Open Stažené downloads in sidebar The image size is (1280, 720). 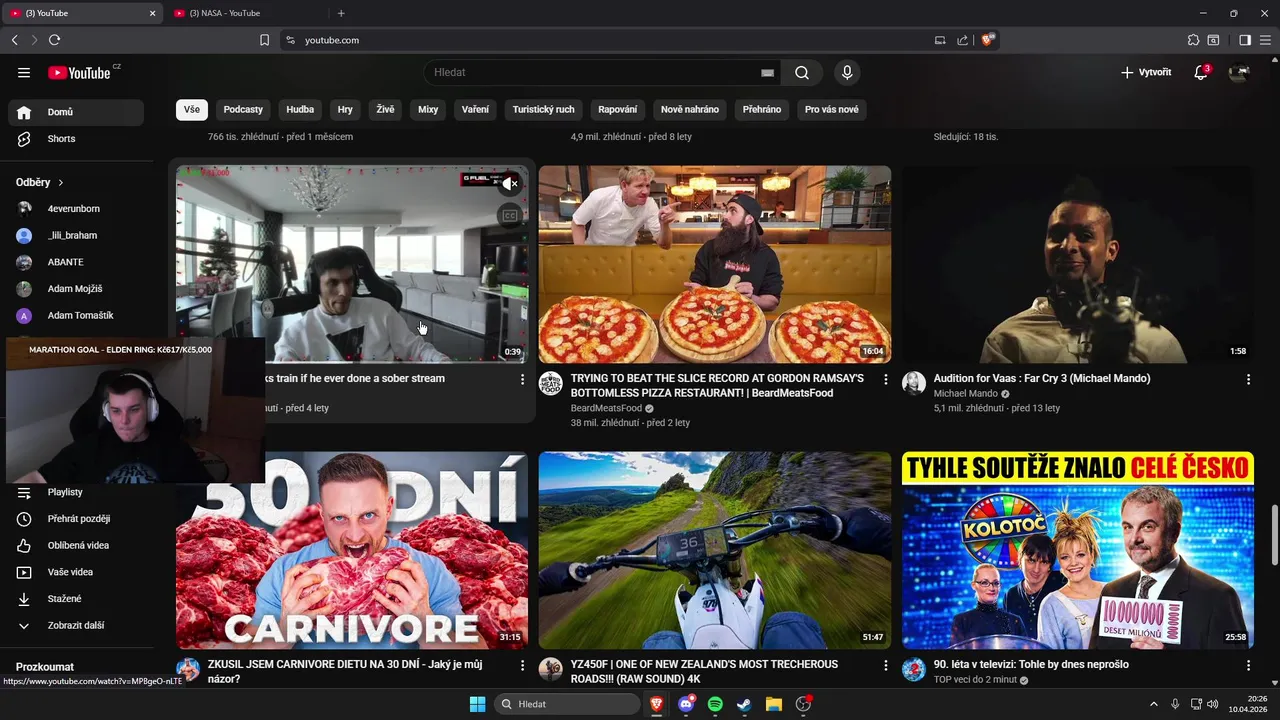pyautogui.click(x=76, y=599)
